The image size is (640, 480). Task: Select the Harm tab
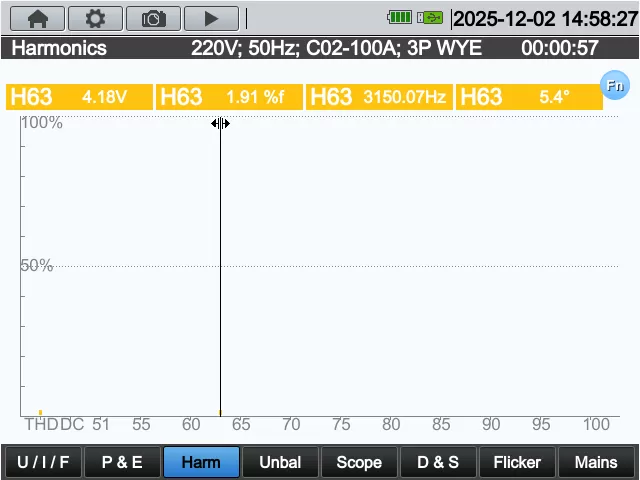[201, 462]
